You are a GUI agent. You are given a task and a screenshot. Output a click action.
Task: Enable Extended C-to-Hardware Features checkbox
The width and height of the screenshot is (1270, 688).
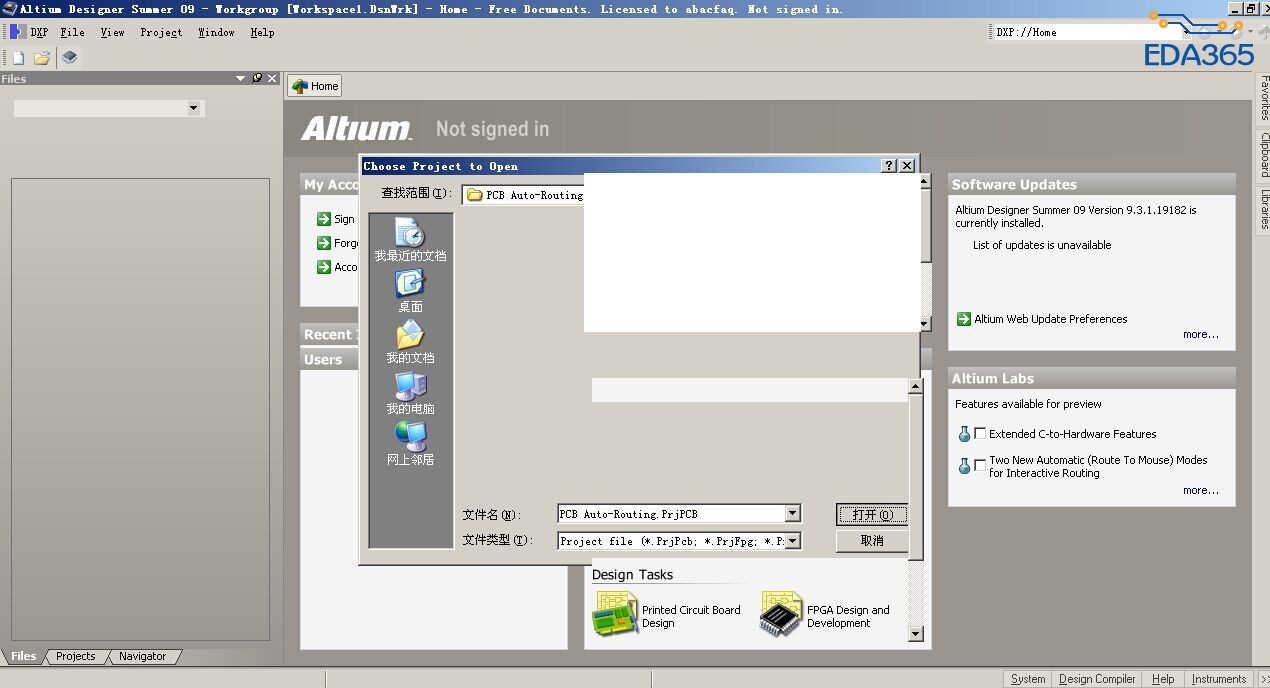[980, 434]
